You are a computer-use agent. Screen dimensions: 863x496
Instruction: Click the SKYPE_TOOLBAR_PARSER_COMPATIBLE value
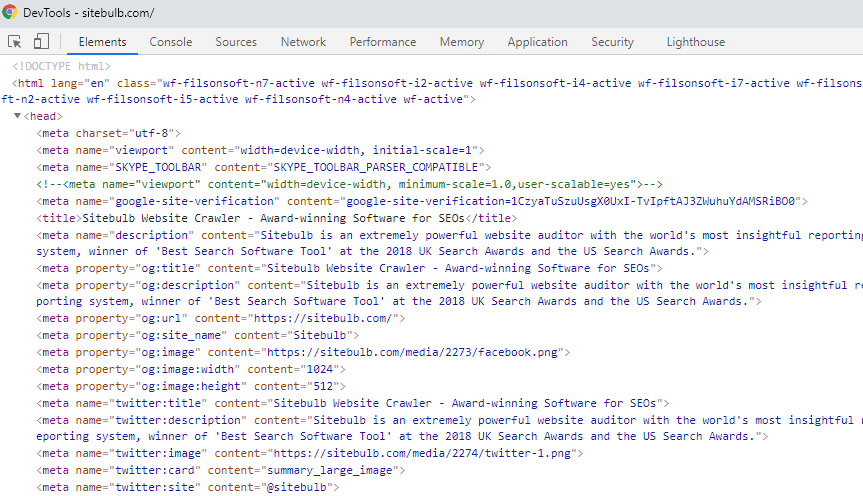coord(376,167)
